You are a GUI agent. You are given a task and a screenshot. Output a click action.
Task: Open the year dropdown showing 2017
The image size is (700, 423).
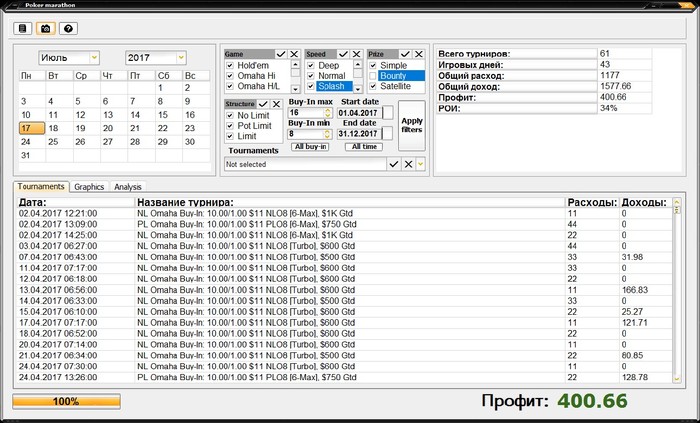[x=181, y=58]
